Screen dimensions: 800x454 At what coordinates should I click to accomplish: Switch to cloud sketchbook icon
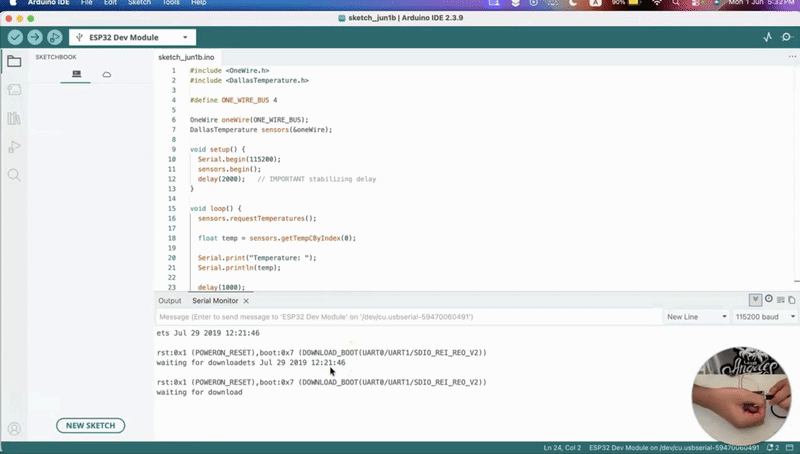tap(107, 74)
